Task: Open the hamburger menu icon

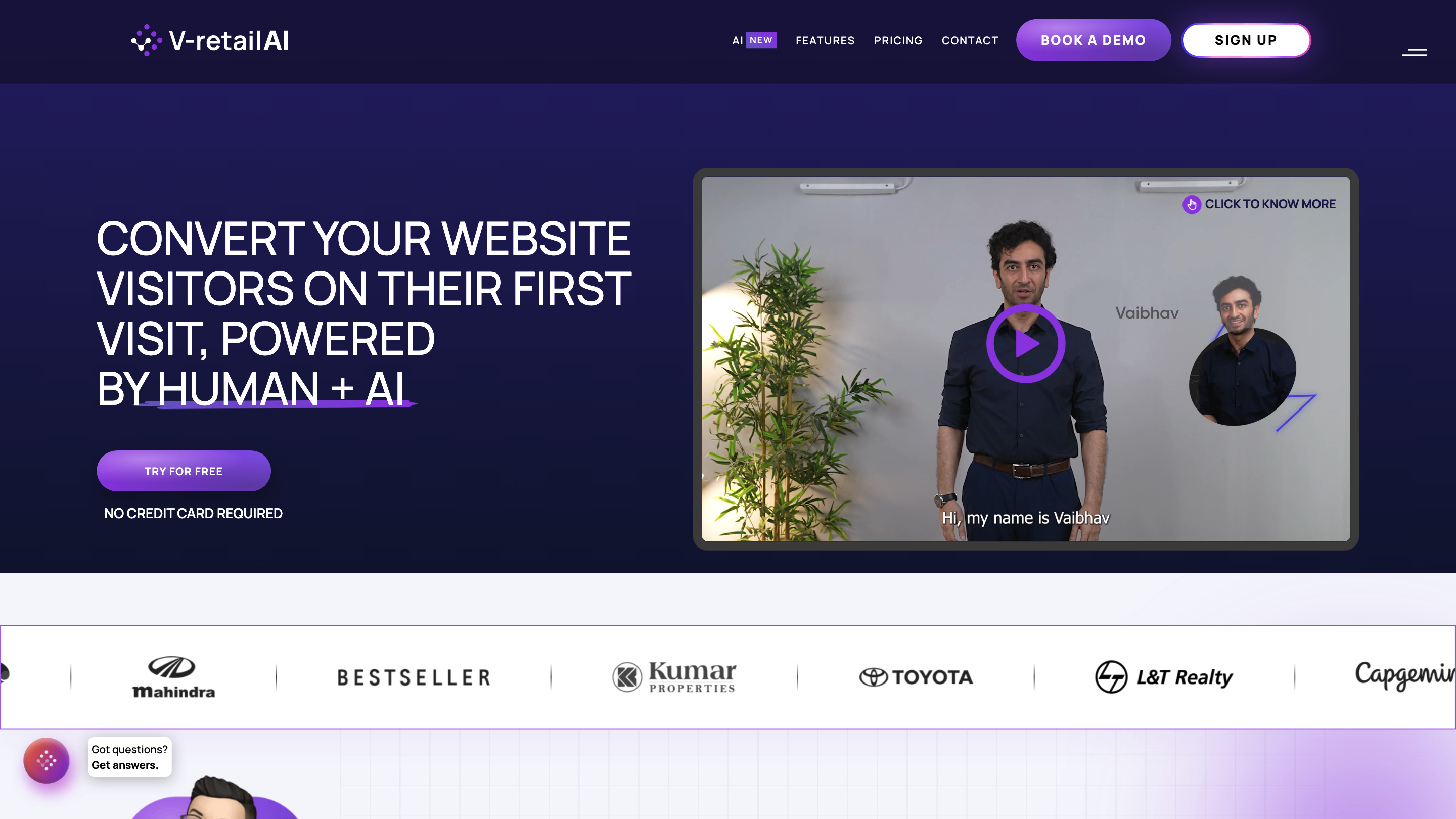Action: pos(1414,52)
